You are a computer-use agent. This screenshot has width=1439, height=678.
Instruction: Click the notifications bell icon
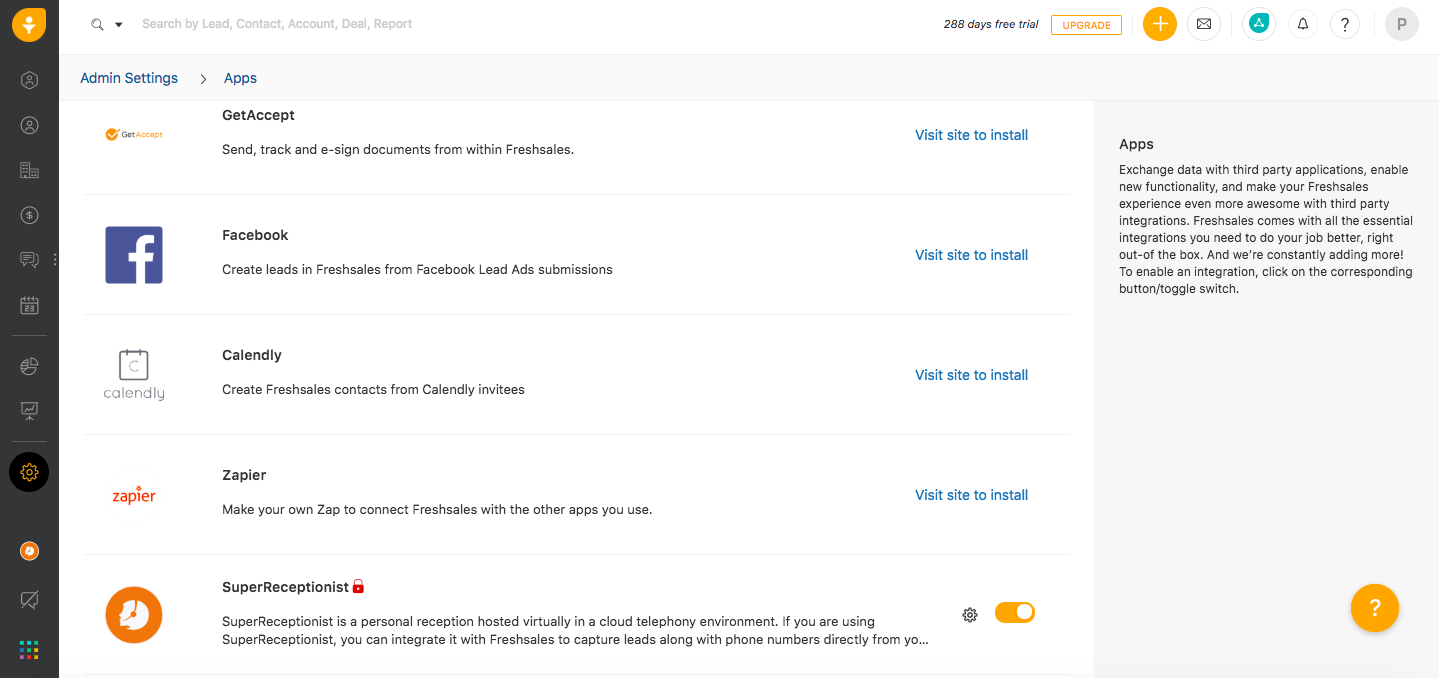(1302, 24)
